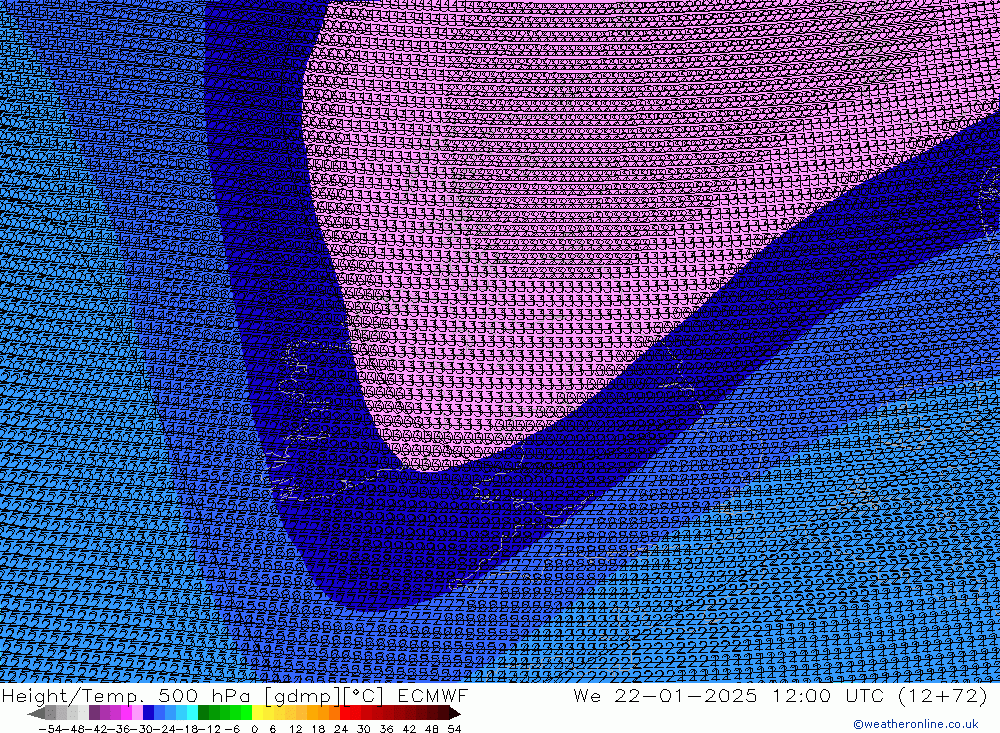
Task: Click the ECMWF model label
Action: click(x=432, y=695)
